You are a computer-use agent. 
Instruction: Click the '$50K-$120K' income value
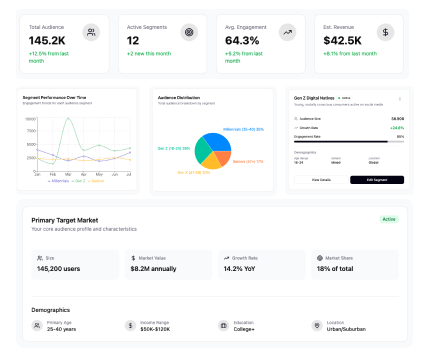point(155,329)
